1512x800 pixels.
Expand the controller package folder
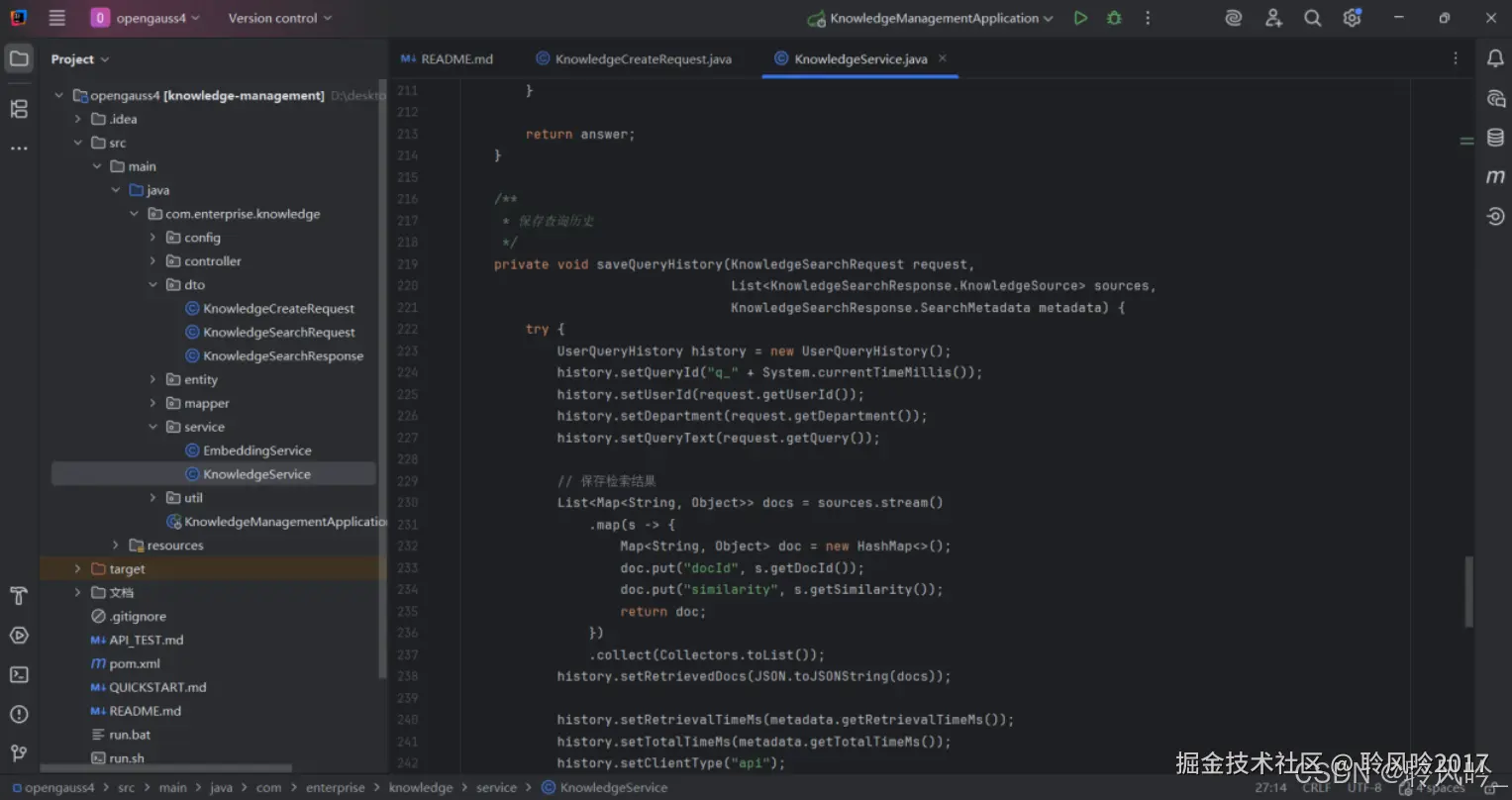(152, 261)
